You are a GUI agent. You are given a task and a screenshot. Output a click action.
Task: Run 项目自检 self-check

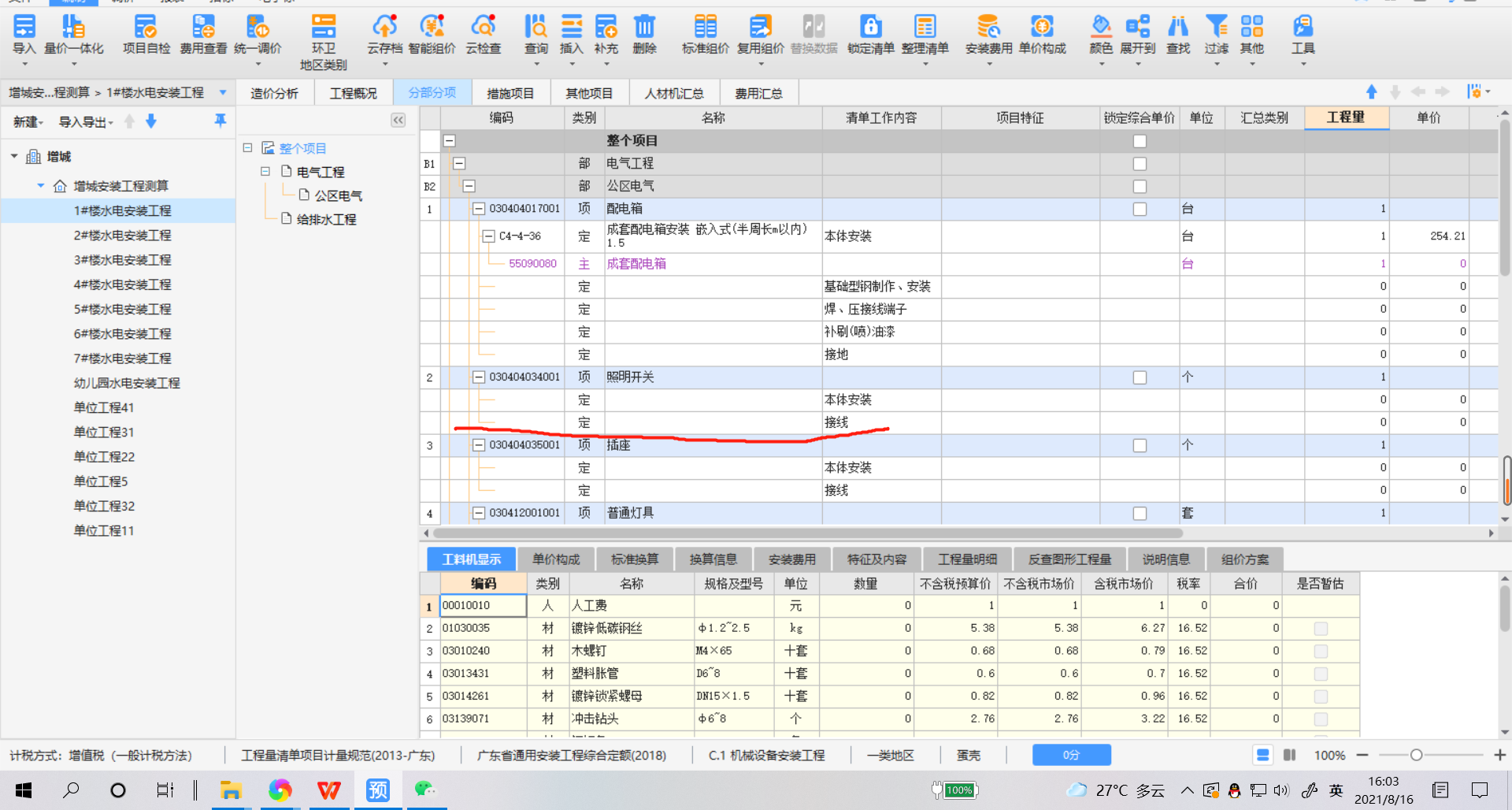[x=146, y=35]
